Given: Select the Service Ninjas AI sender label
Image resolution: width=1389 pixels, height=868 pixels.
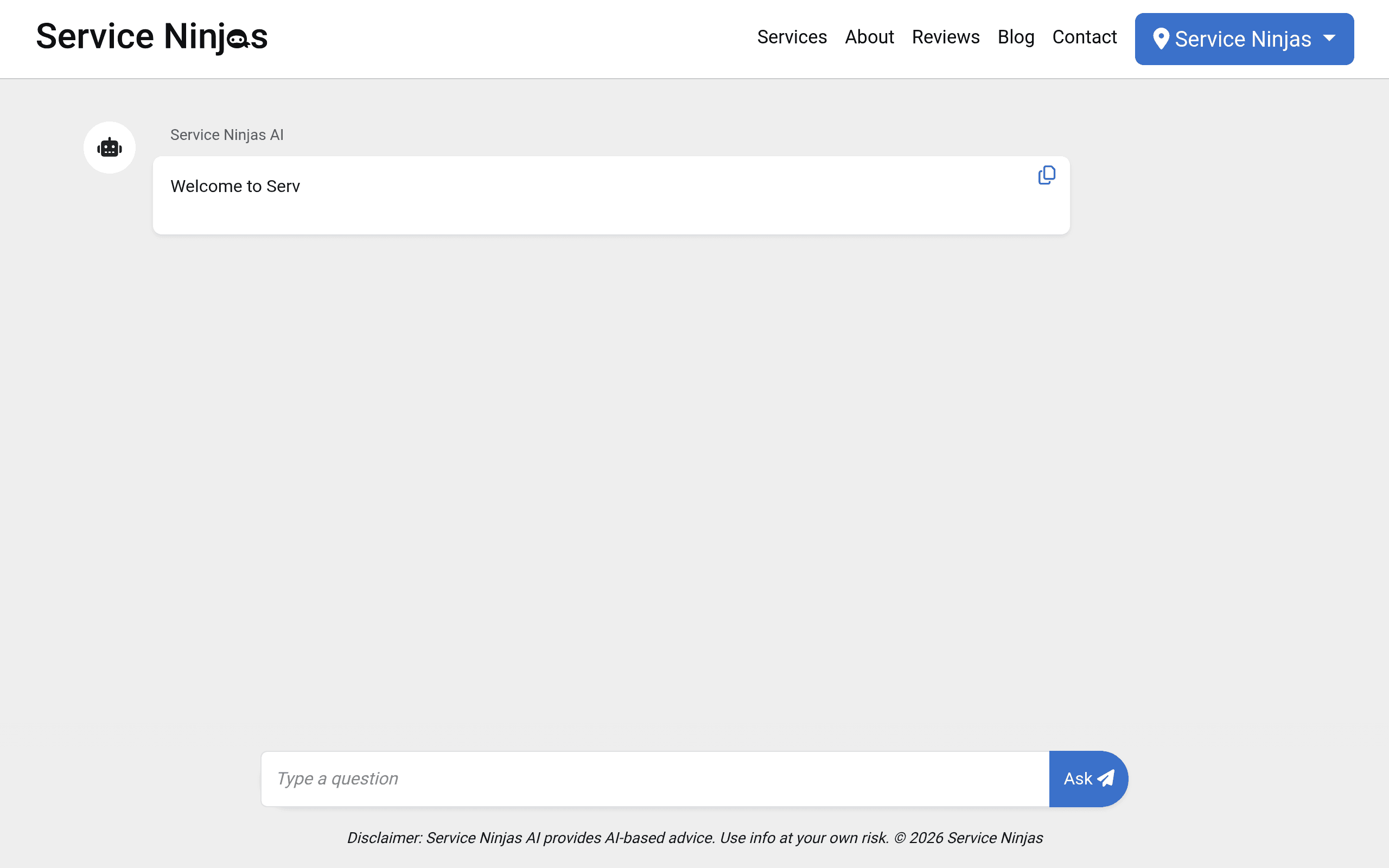Looking at the screenshot, I should 227,135.
